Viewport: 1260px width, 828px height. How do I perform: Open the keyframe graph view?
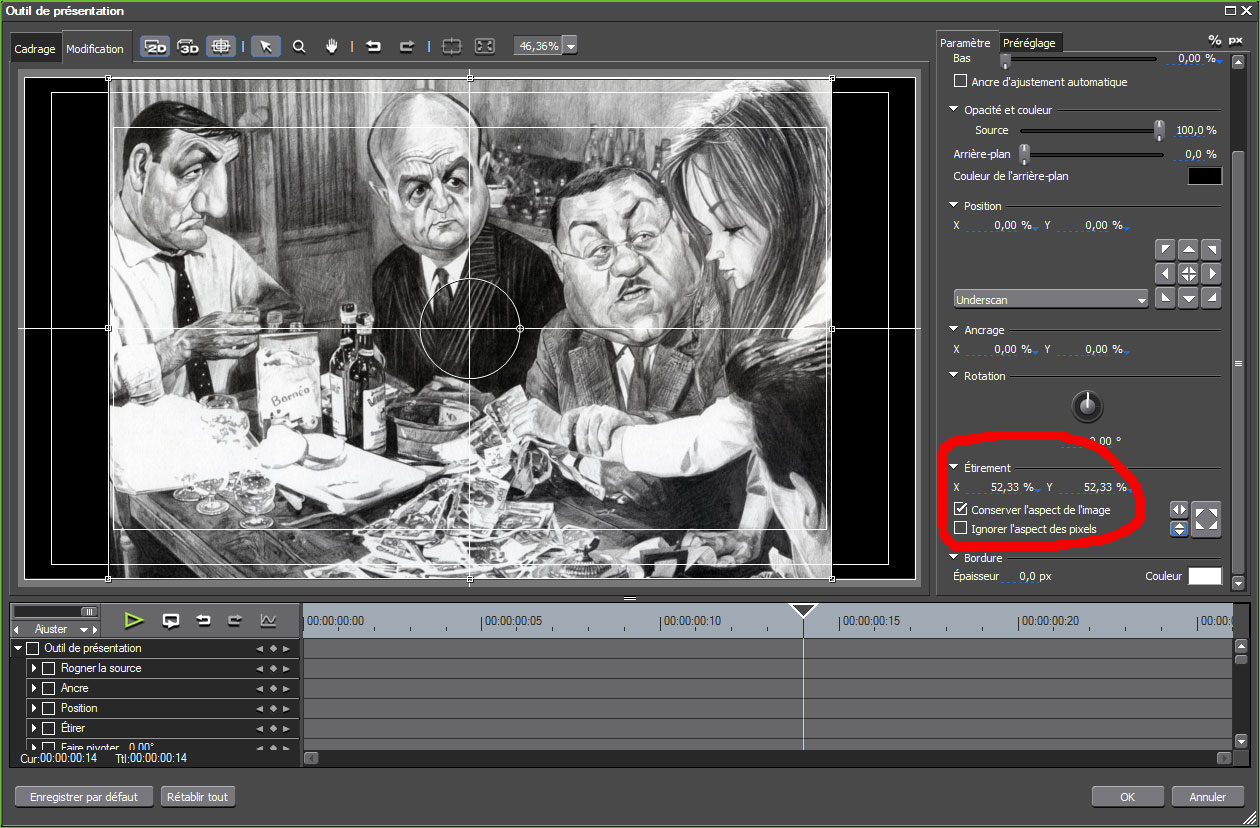[268, 620]
